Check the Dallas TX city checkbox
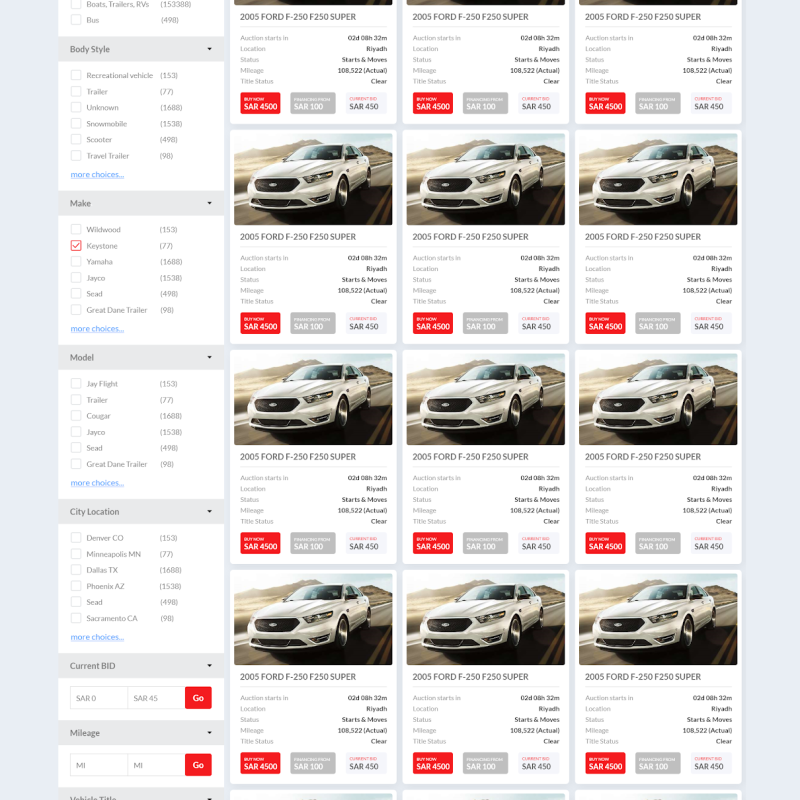Viewport: 800px width, 800px height. (76, 570)
